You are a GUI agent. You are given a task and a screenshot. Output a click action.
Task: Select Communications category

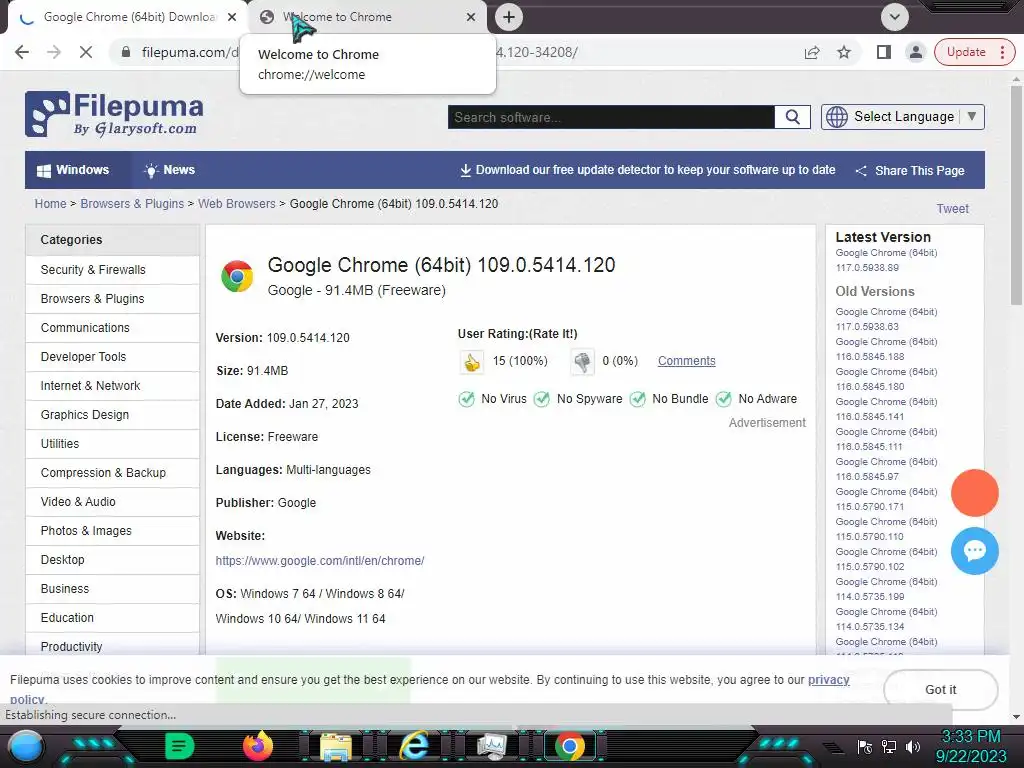point(112,328)
